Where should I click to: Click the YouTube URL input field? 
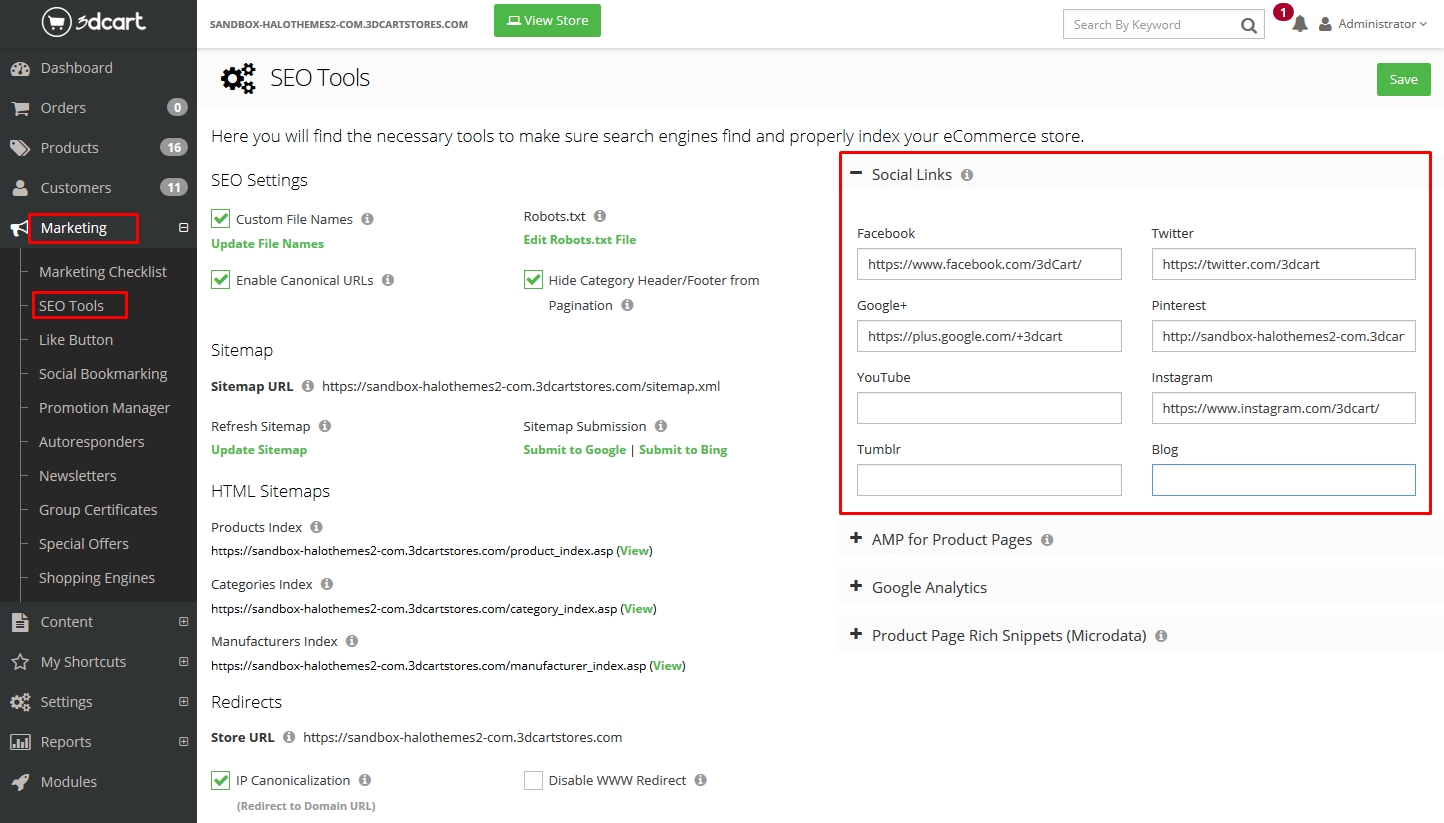tap(989, 408)
